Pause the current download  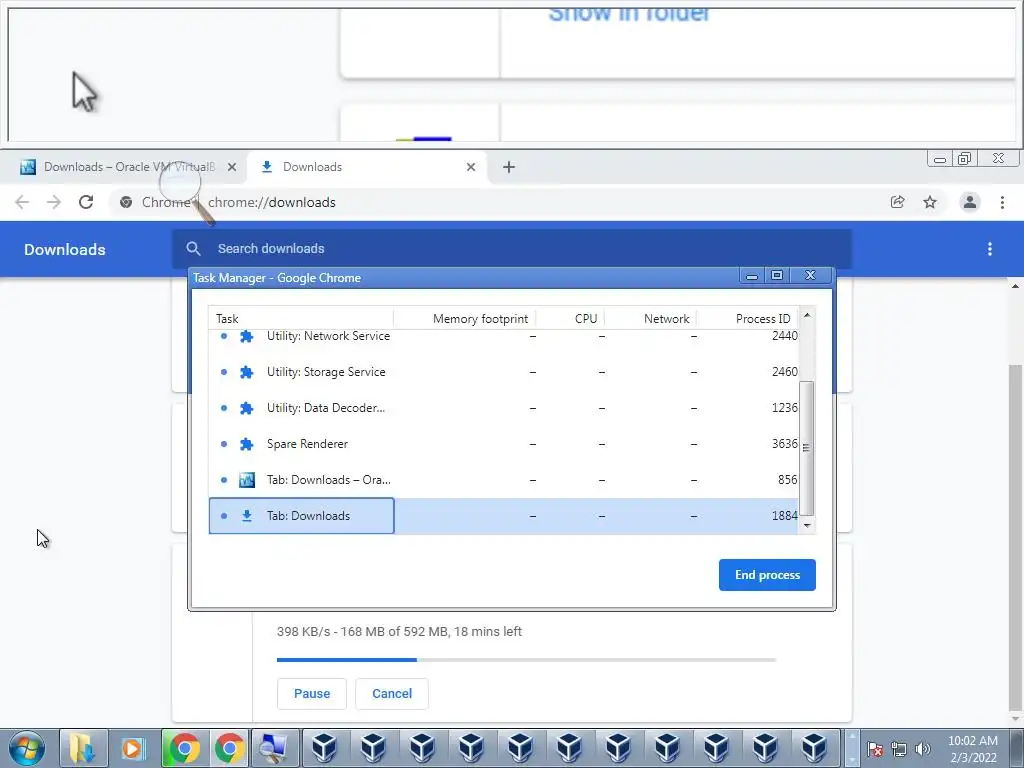click(312, 694)
